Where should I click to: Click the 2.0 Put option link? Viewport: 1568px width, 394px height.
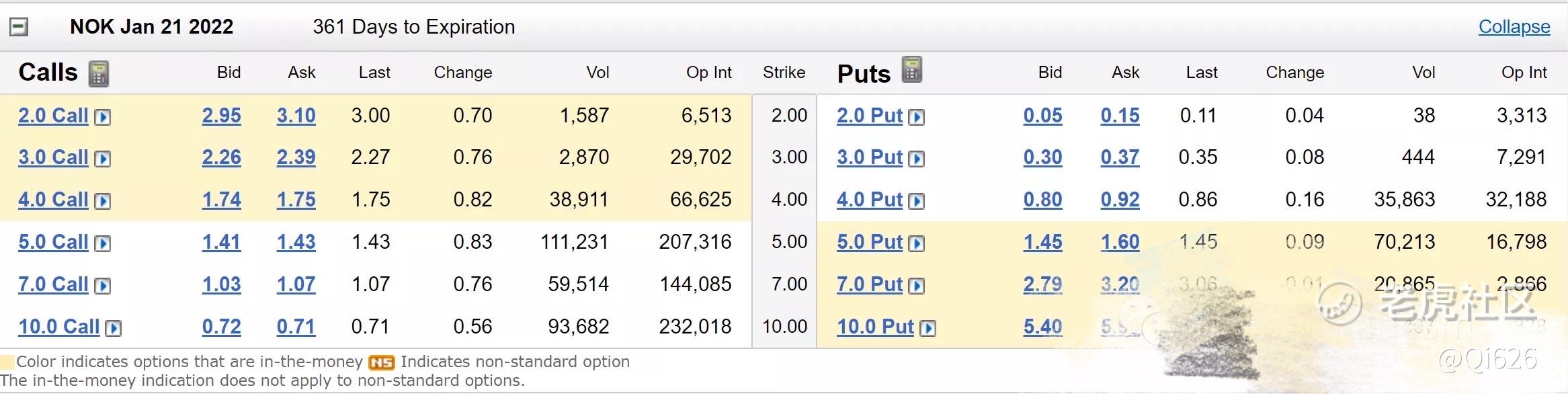pyautogui.click(x=870, y=116)
